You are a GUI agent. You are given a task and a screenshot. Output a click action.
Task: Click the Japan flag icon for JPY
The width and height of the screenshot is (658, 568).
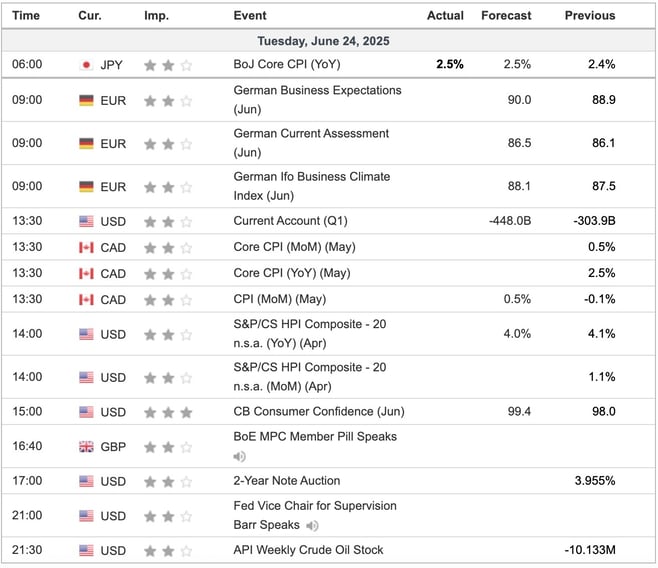(x=86, y=65)
